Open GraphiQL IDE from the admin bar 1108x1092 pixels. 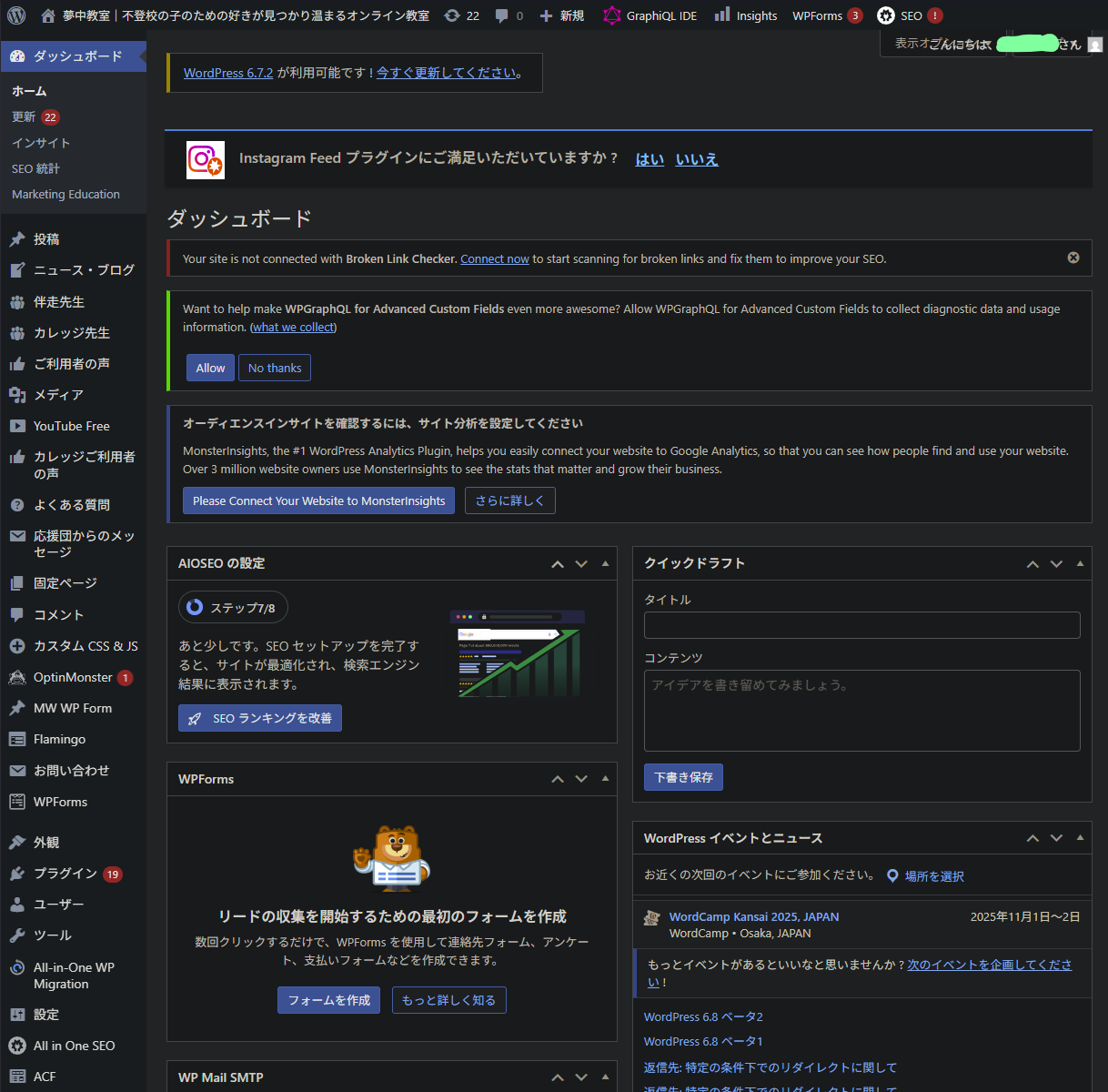tap(650, 15)
